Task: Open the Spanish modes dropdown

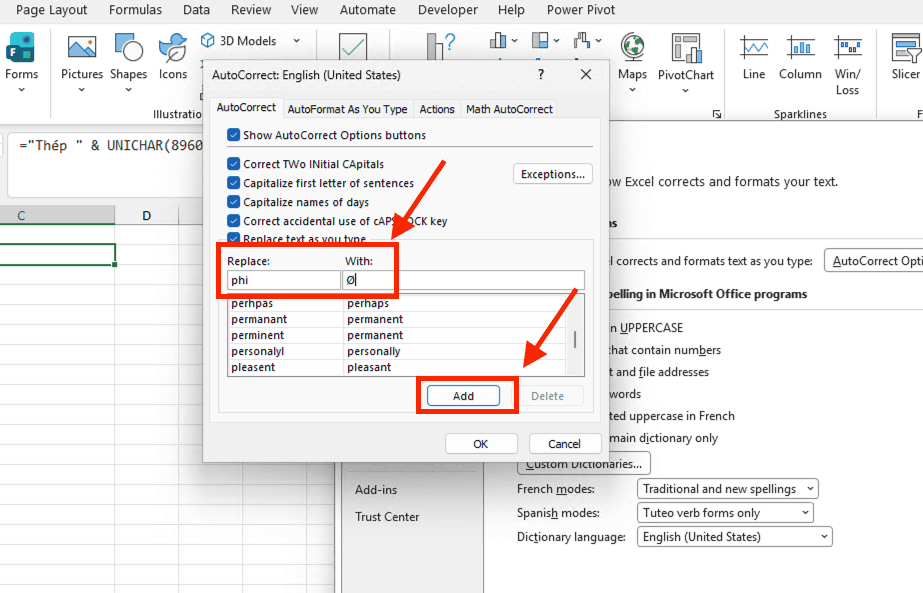Action: click(x=725, y=513)
